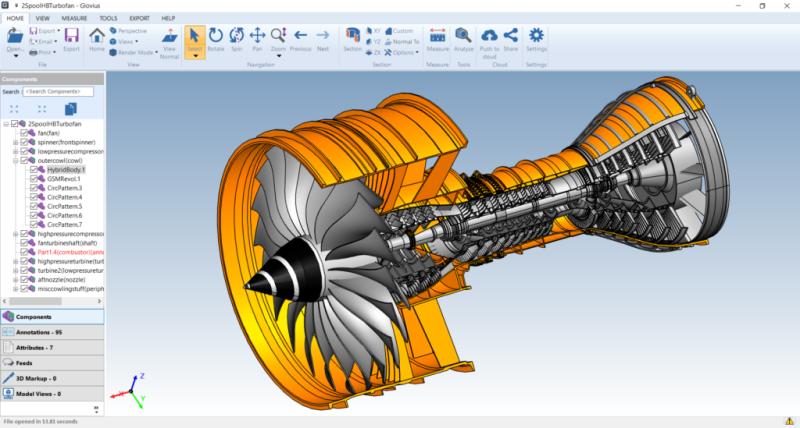The width and height of the screenshot is (800, 428).
Task: Toggle visibility checkbox for fan(fan)
Action: coord(24,133)
